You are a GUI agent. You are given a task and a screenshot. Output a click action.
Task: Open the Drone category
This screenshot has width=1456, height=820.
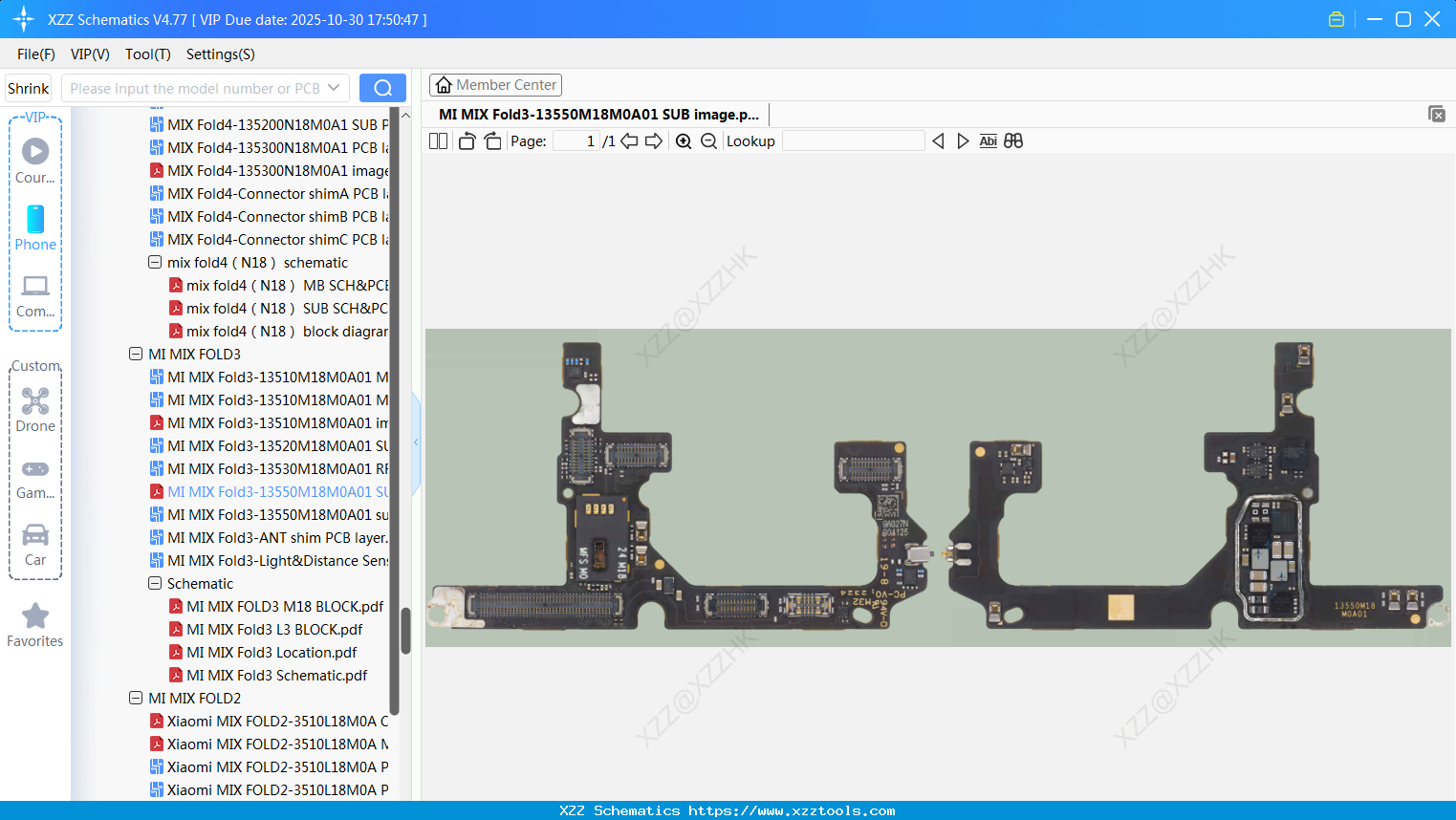pos(35,410)
